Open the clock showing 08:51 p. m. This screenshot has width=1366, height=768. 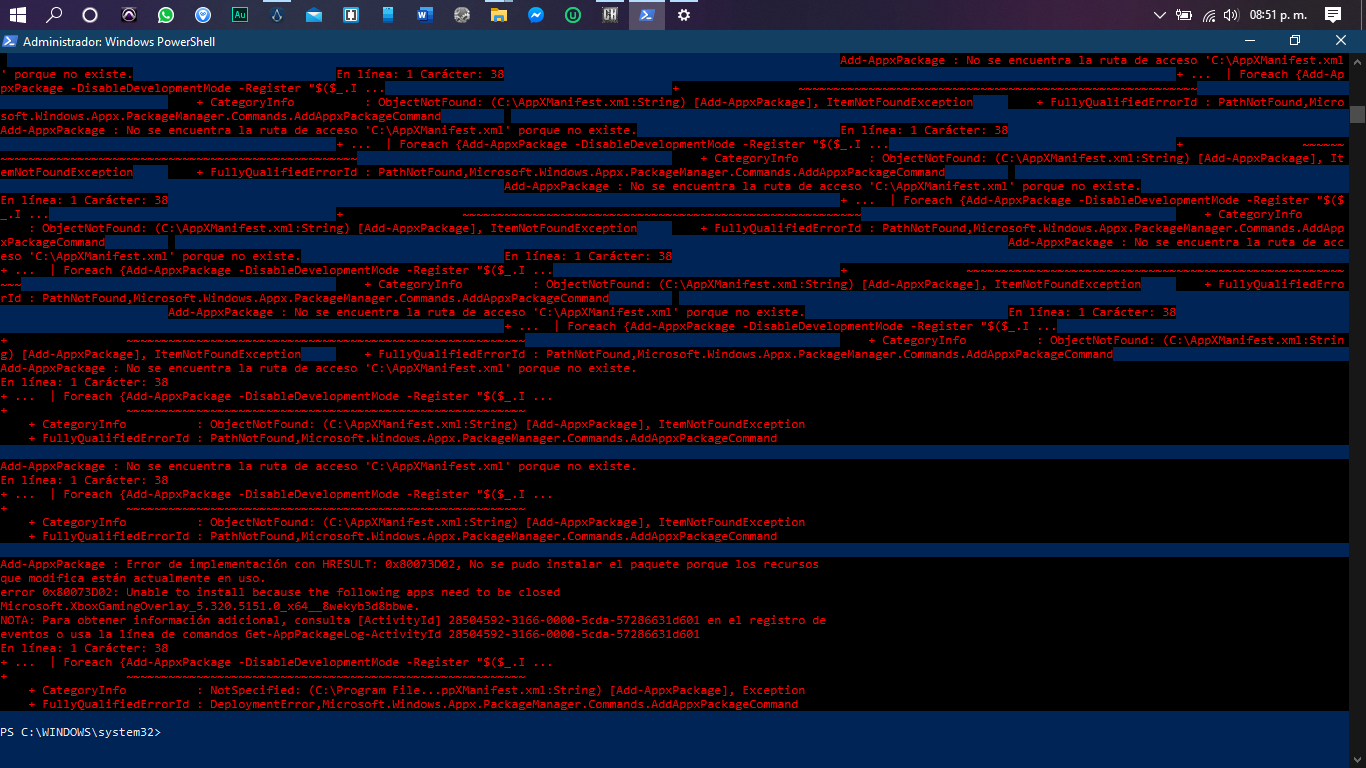click(1278, 15)
